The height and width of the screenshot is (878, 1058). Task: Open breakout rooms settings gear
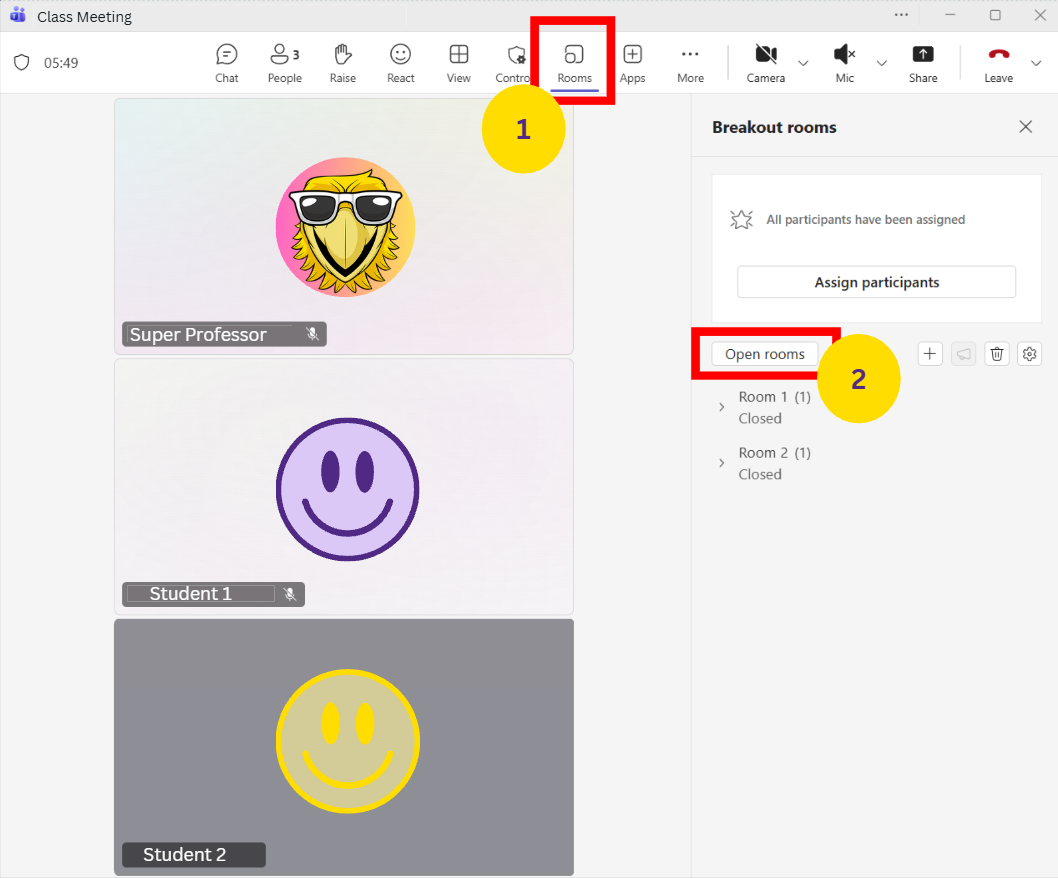1029,354
